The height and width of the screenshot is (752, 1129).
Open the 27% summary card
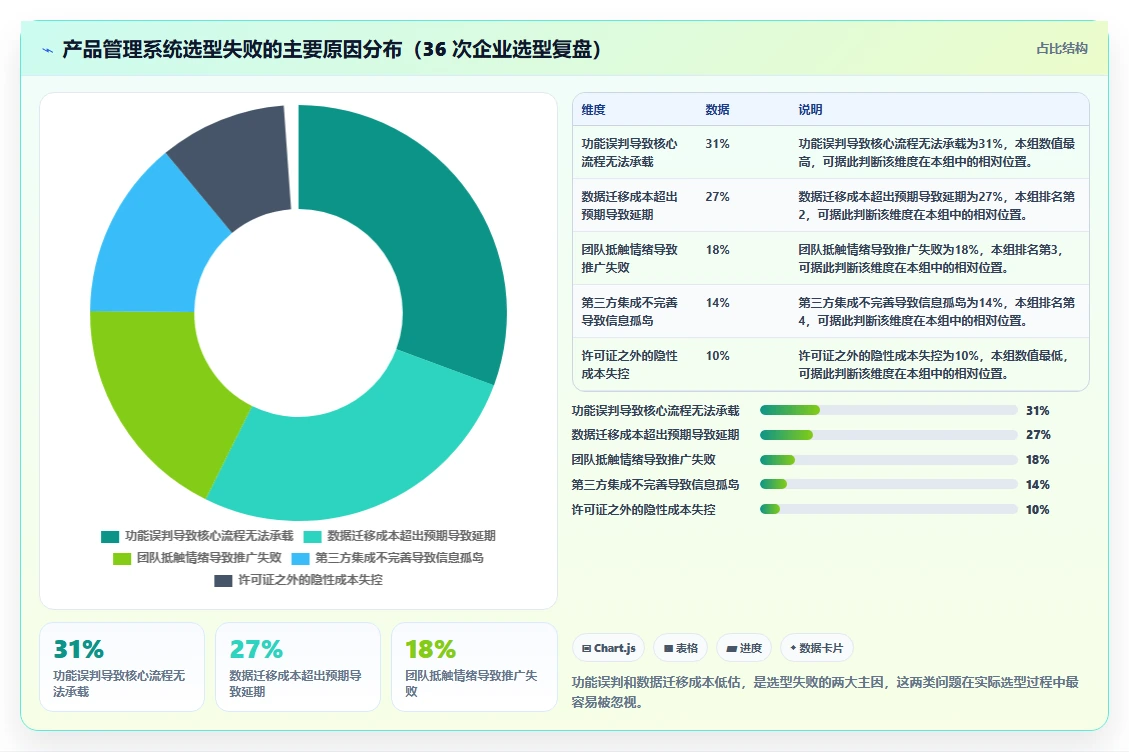298,667
